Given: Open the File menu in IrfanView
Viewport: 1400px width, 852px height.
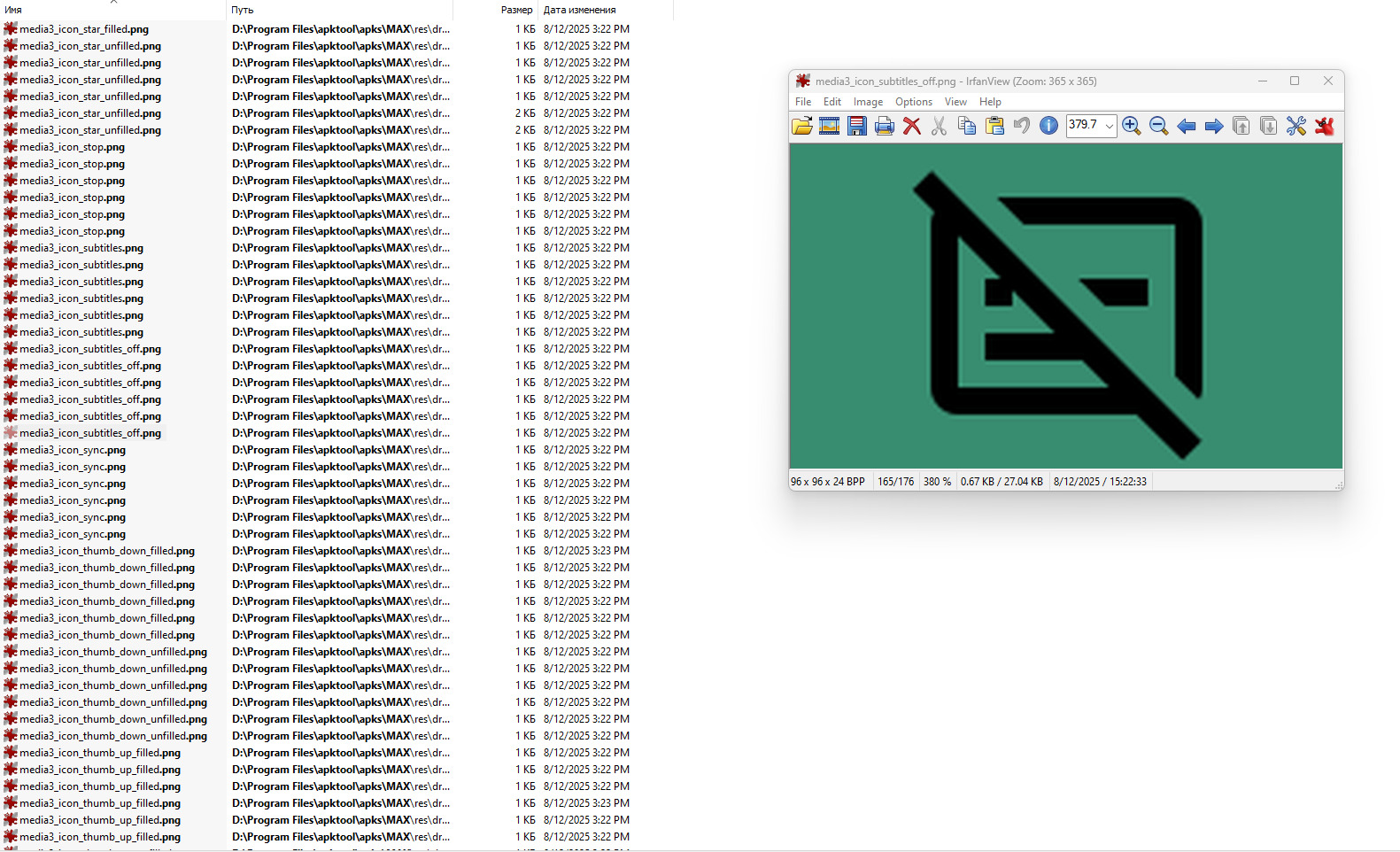Looking at the screenshot, I should [803, 102].
